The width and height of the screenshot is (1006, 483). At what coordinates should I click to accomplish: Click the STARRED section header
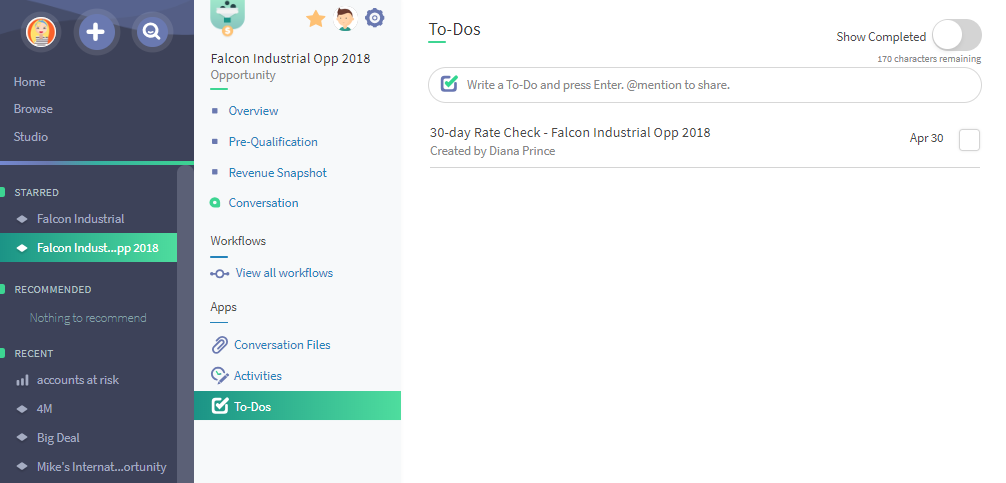point(37,192)
